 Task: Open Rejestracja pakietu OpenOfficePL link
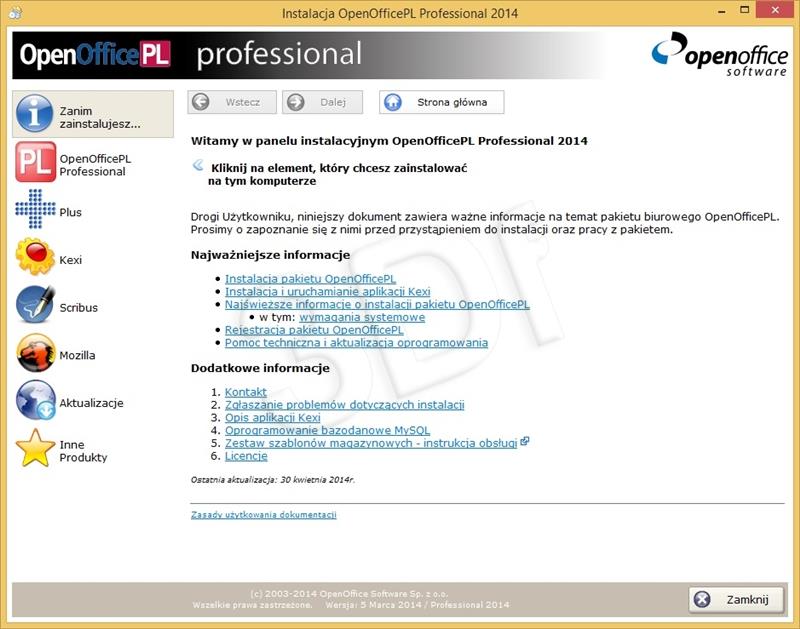[314, 330]
